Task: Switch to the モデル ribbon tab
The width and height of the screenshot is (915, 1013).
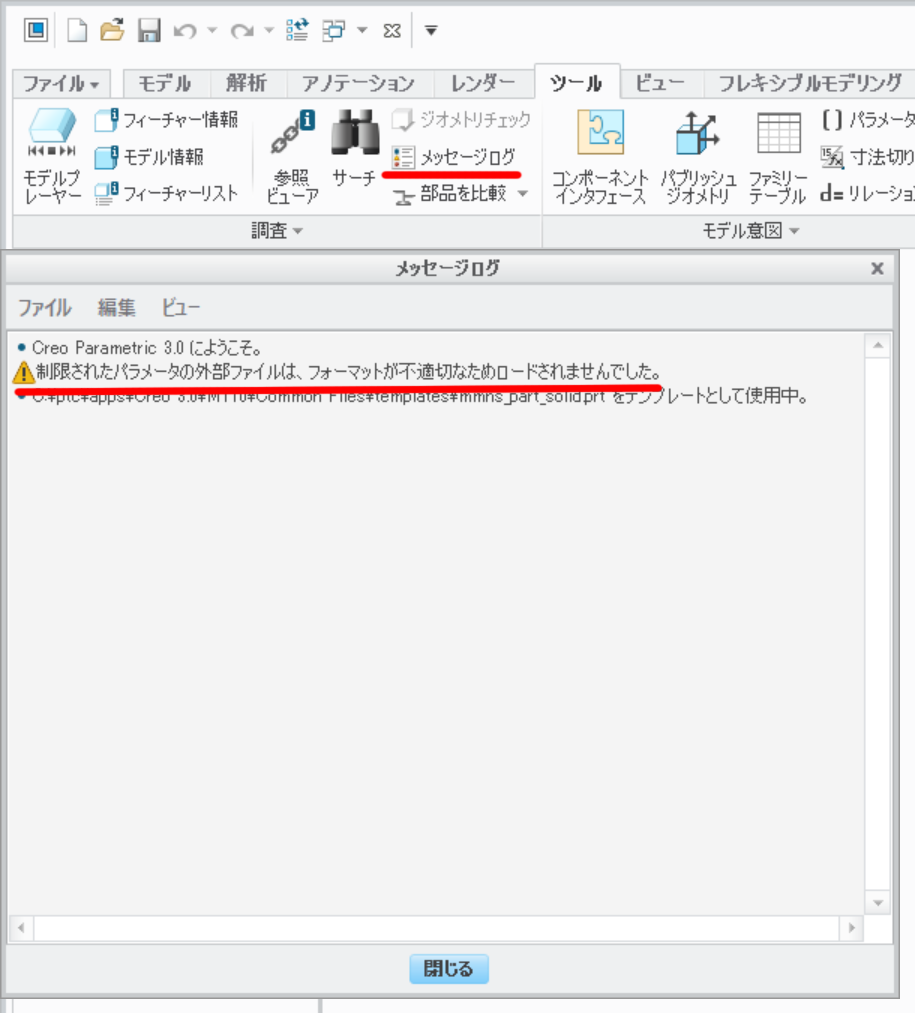Action: [x=165, y=83]
